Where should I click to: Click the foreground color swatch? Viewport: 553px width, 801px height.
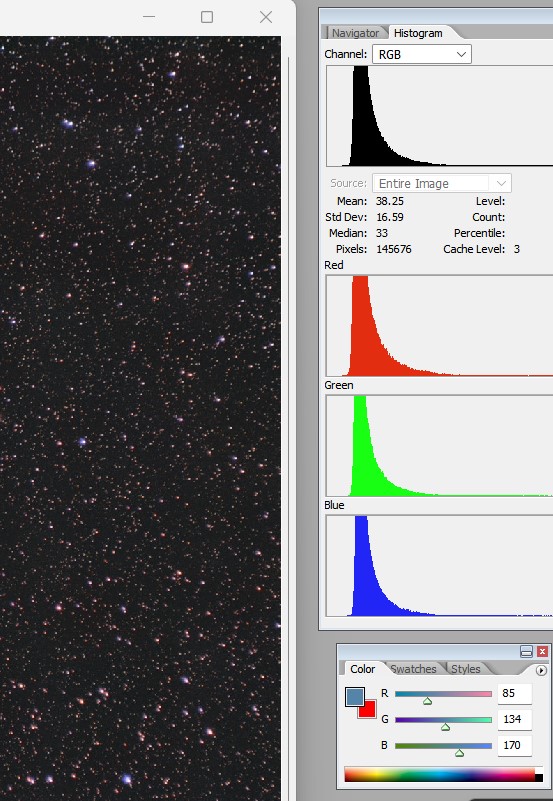(x=355, y=696)
